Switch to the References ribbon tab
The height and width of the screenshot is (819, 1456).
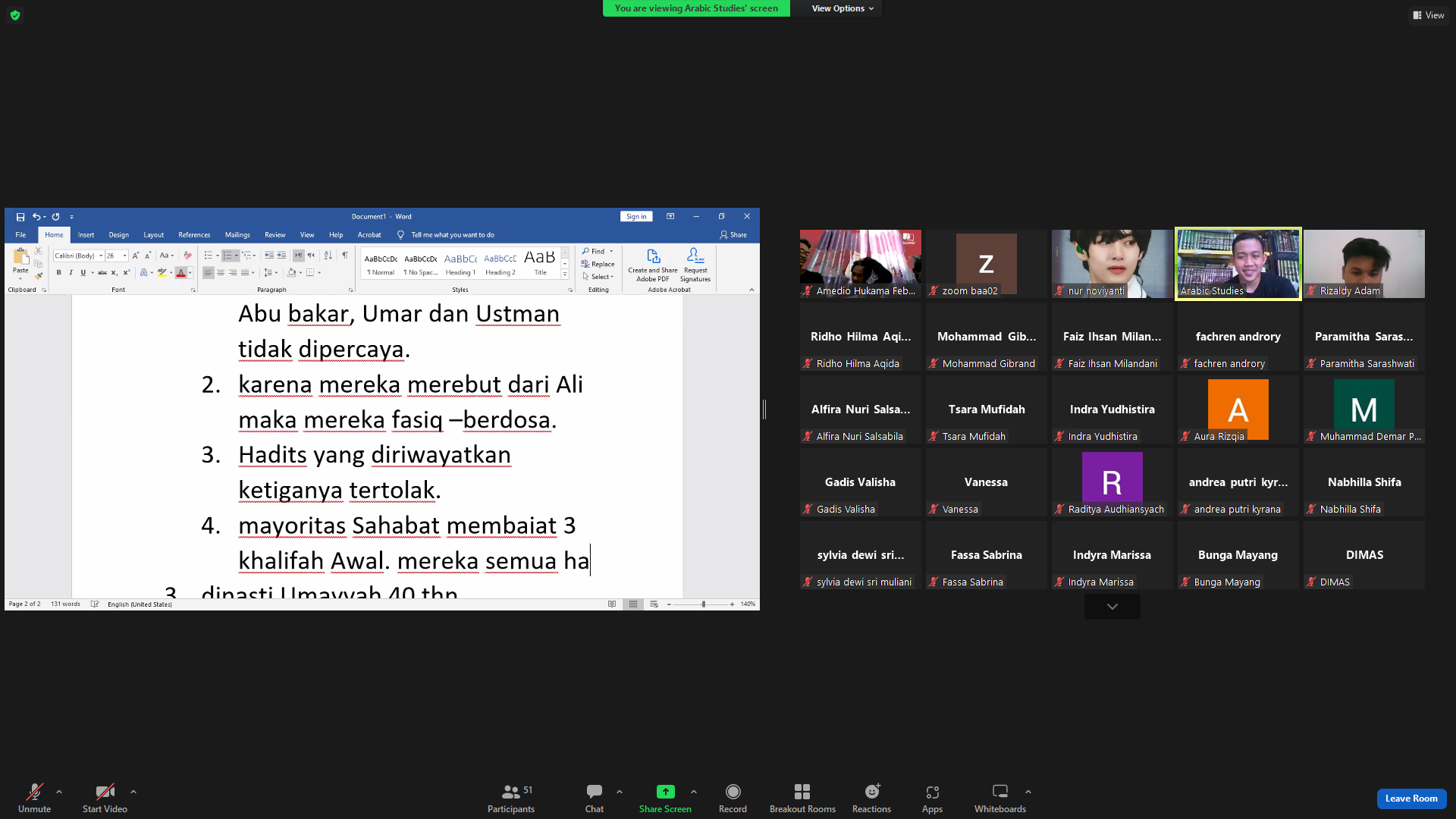[194, 235]
